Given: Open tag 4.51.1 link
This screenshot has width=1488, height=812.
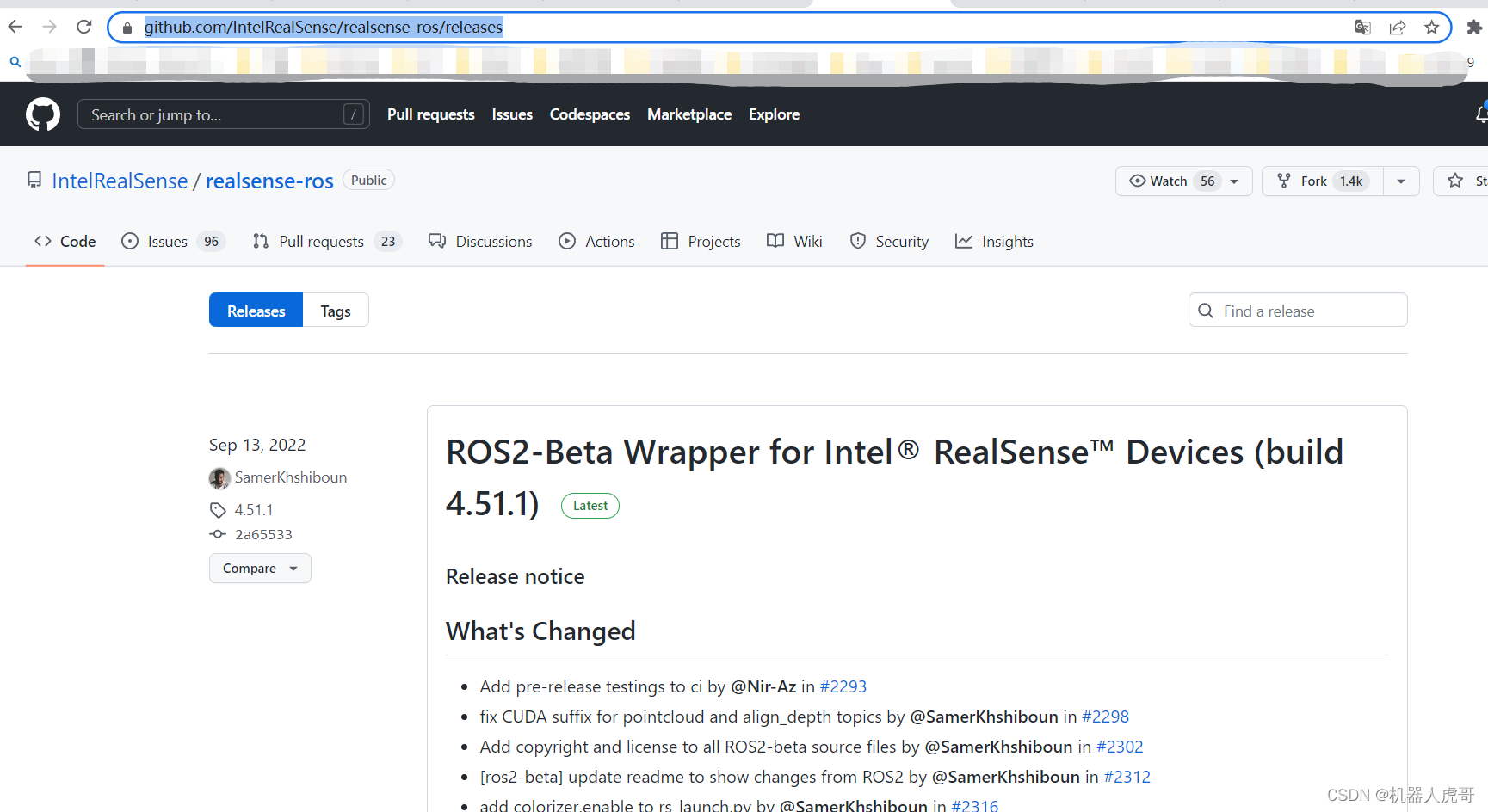Looking at the screenshot, I should [x=254, y=510].
